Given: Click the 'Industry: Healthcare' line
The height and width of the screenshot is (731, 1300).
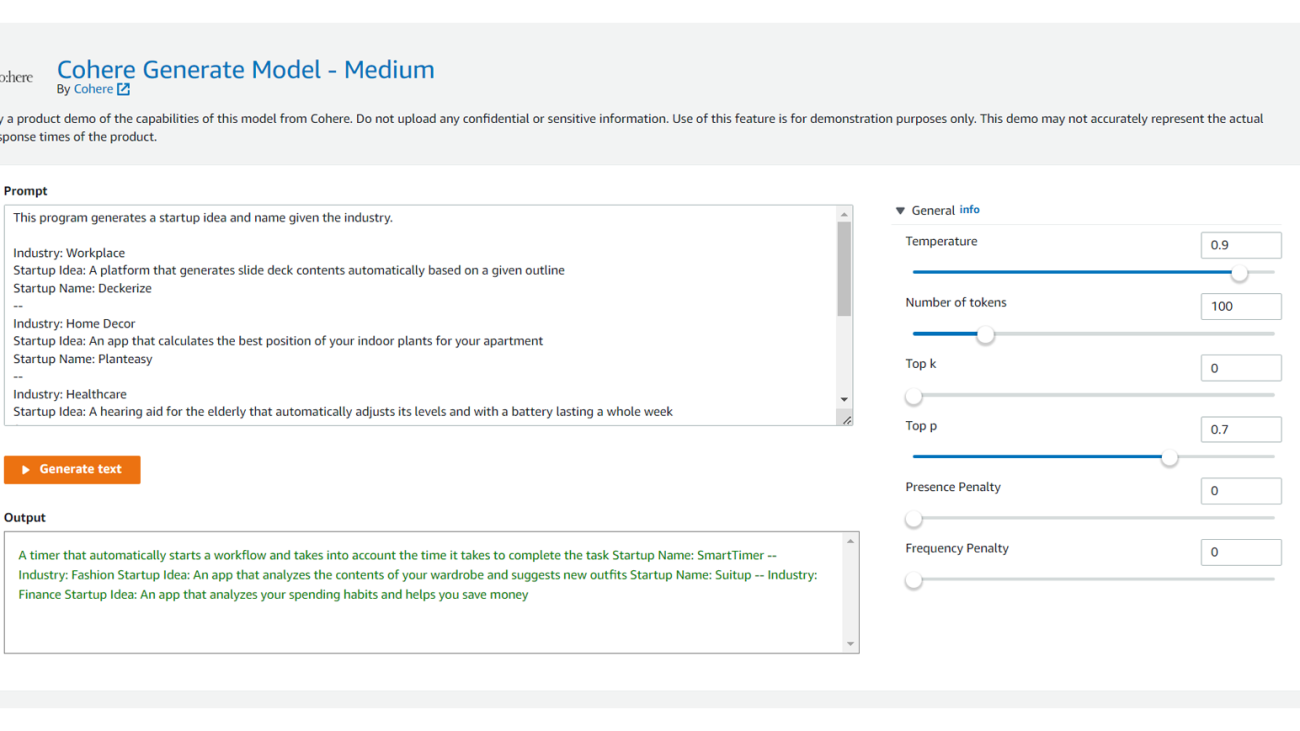Looking at the screenshot, I should [70, 394].
